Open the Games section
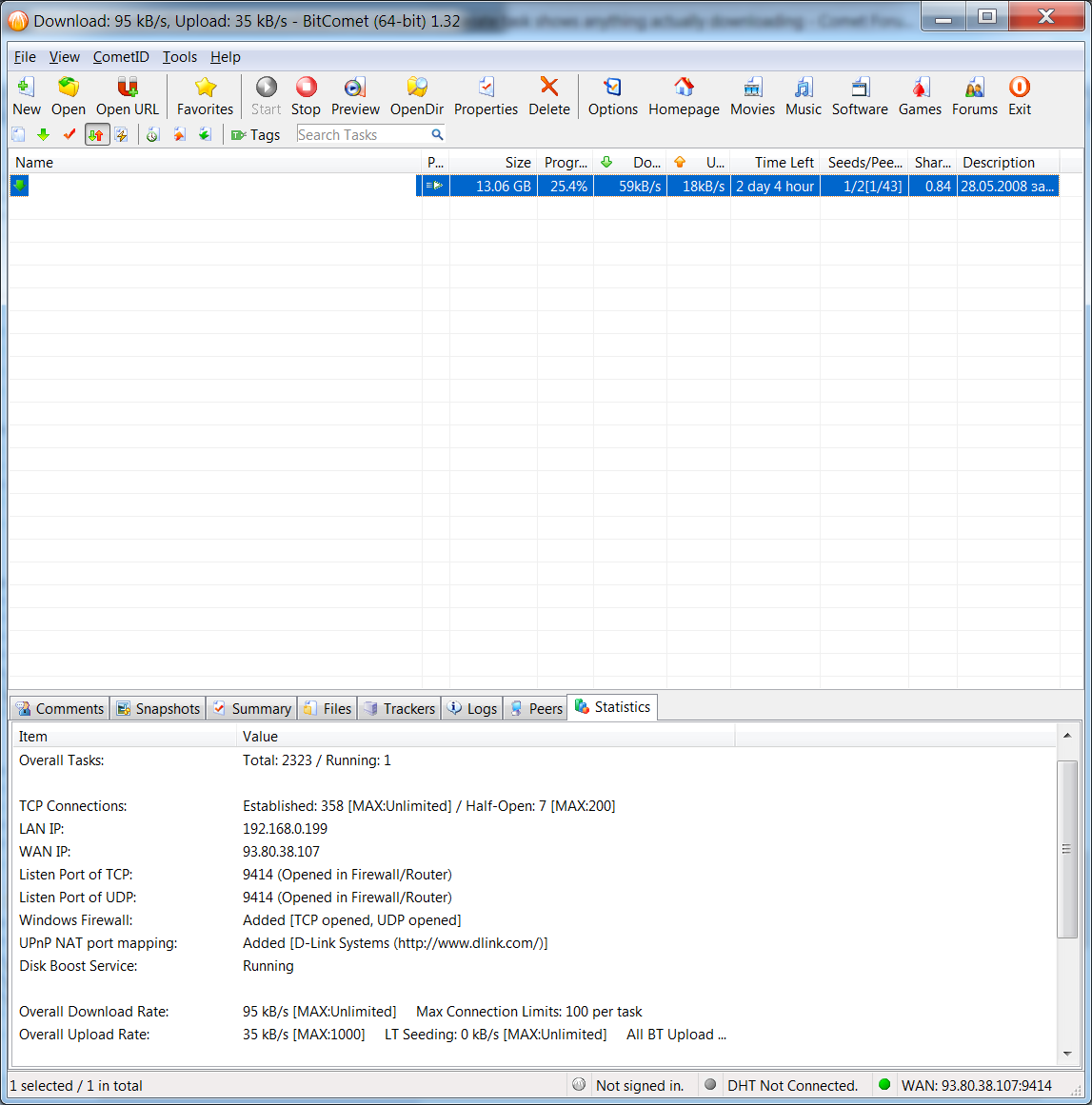 point(920,96)
